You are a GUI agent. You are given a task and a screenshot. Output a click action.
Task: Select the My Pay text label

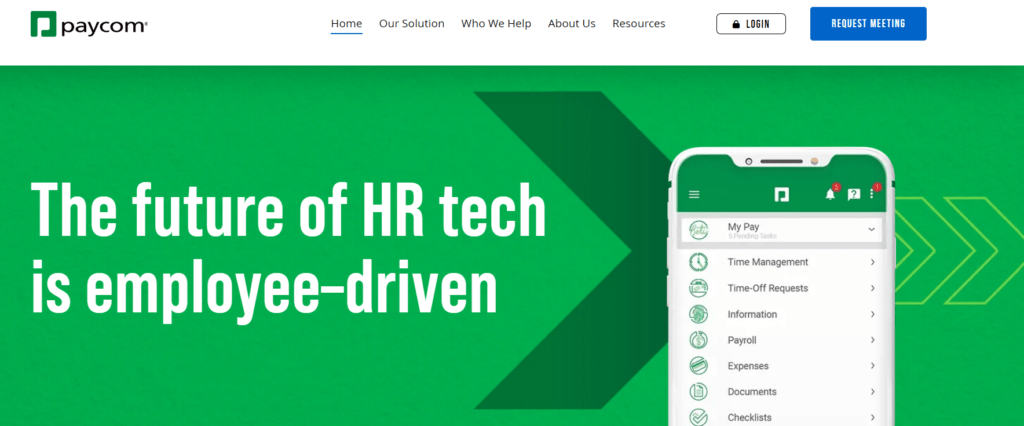[x=743, y=227]
